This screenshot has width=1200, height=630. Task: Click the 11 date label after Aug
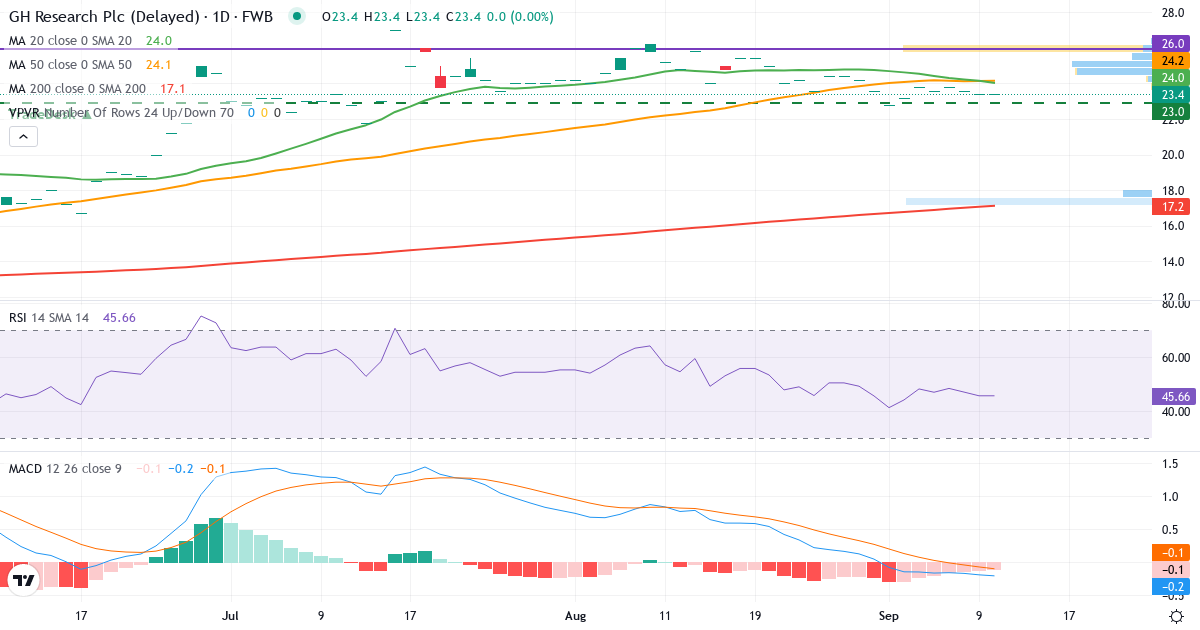665,616
